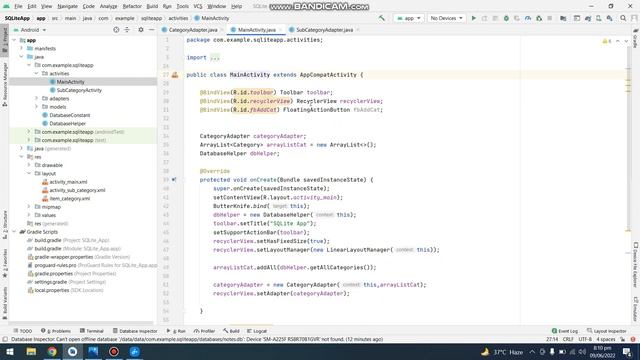Click the override gutter icon at onCreate

point(174,180)
